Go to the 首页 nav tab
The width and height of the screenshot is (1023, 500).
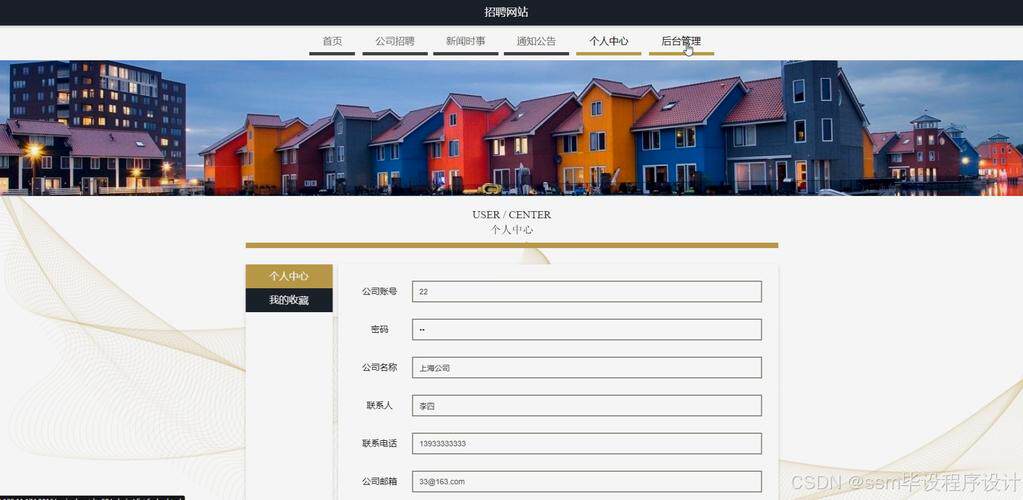332,41
